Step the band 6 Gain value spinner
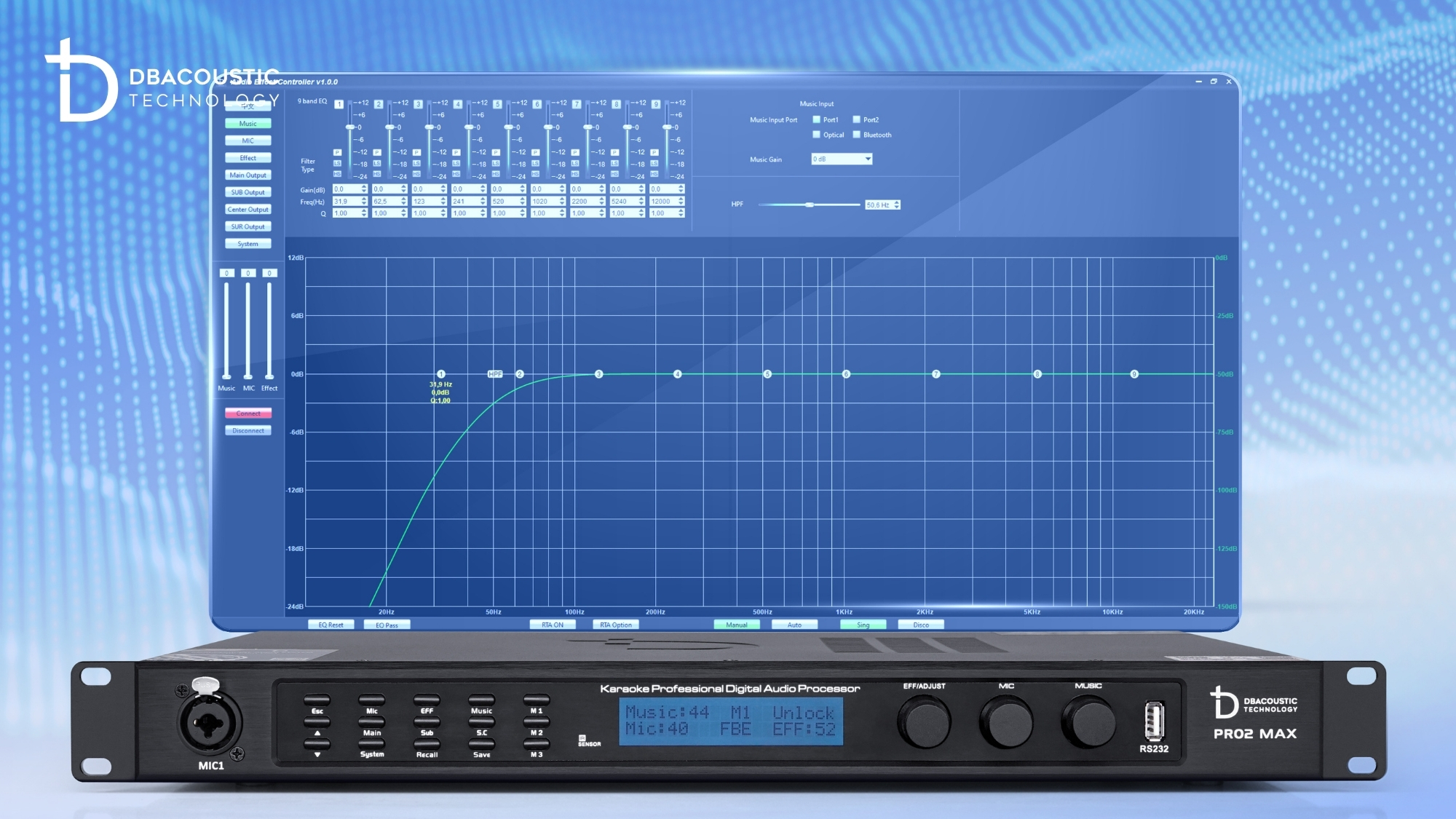 [562, 189]
